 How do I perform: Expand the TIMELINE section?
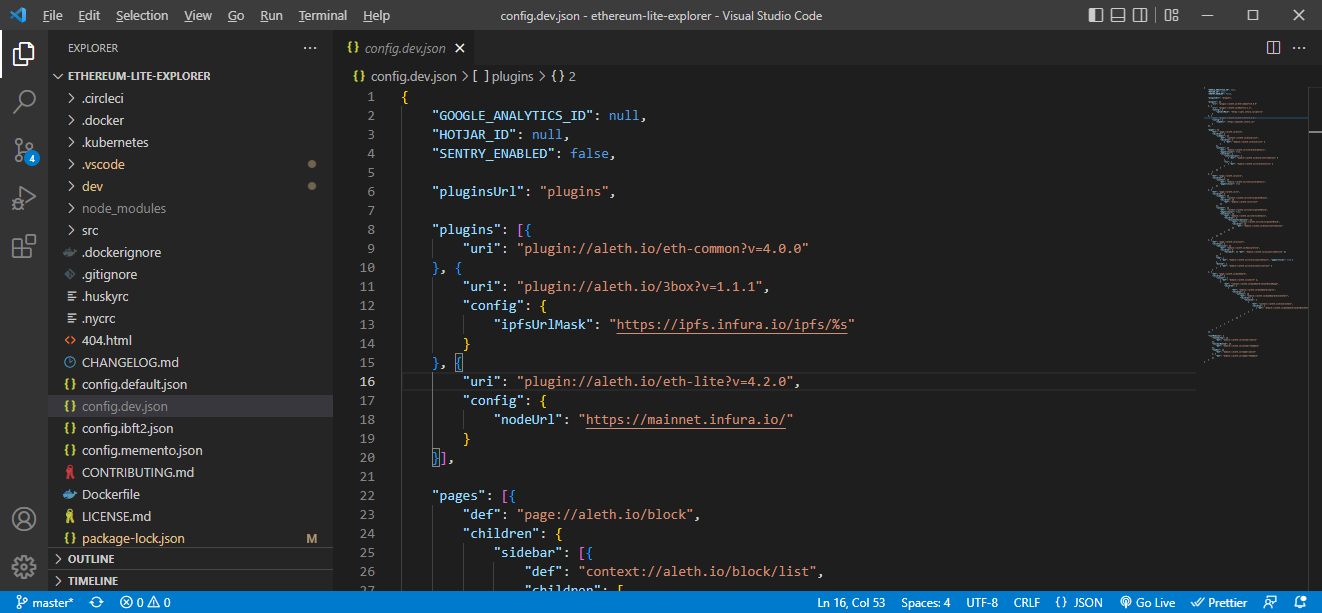pyautogui.click(x=190, y=581)
